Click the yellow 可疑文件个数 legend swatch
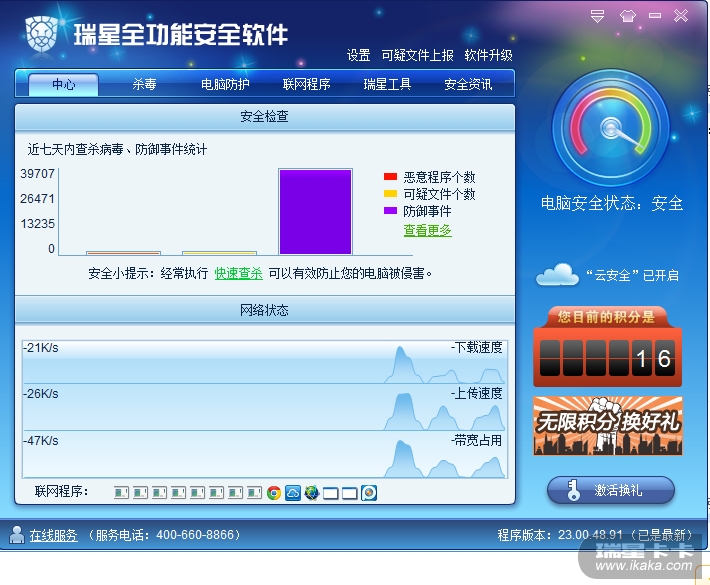The height and width of the screenshot is (585, 710). click(x=390, y=194)
